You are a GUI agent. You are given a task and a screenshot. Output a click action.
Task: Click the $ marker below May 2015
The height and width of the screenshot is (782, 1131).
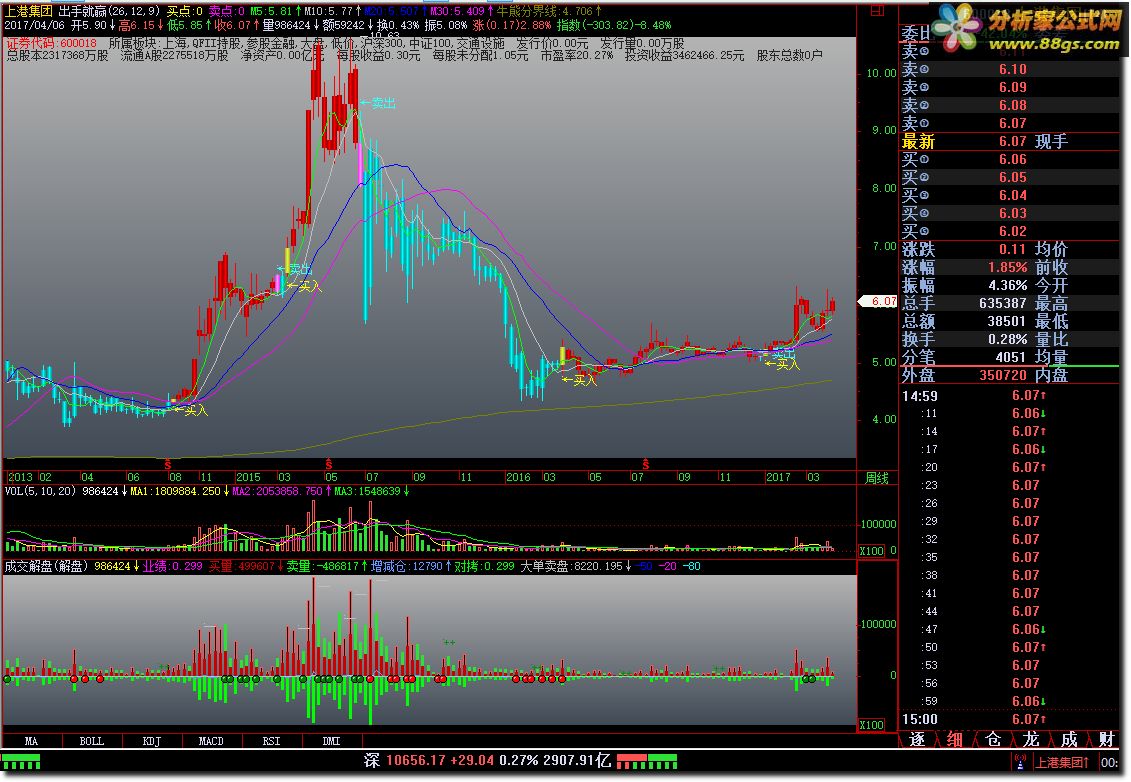tap(328, 464)
